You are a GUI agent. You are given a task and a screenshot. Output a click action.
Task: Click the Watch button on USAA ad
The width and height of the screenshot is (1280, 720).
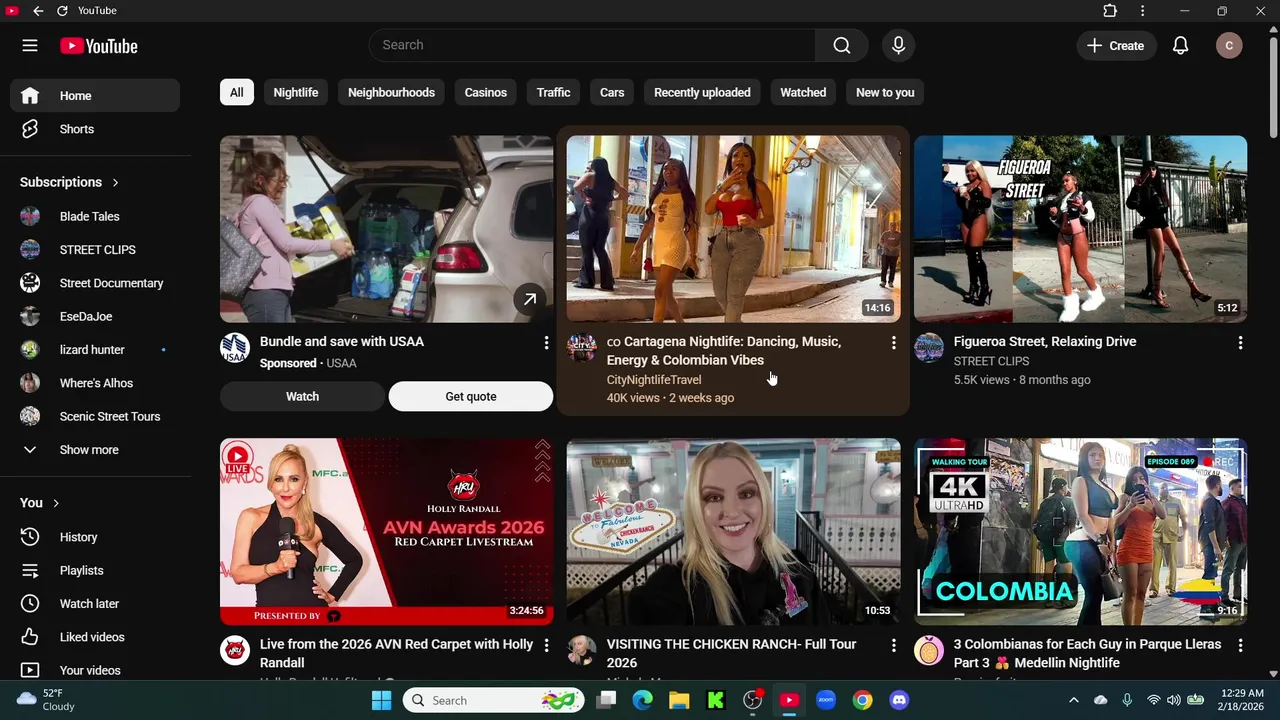302,397
